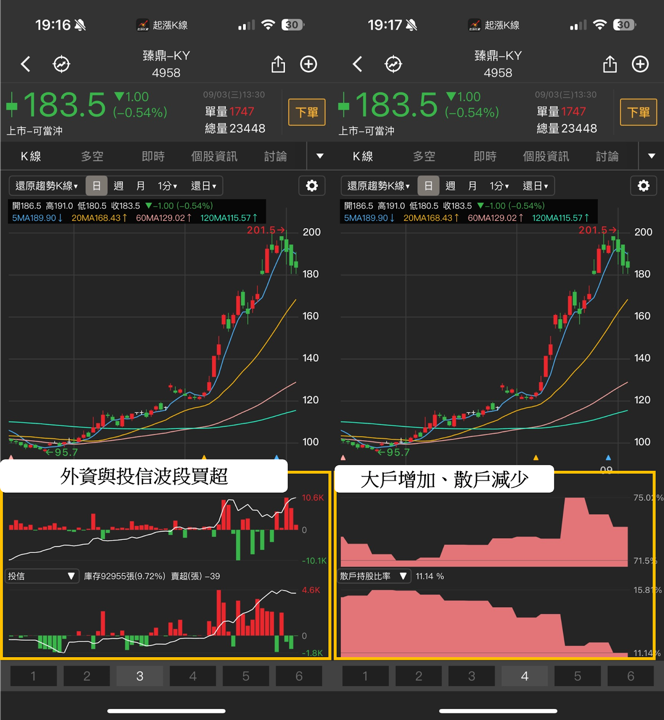Screen dimensions: 664x720
Task: Tap 20MA168.43 legend on left chart
Action: point(99,218)
